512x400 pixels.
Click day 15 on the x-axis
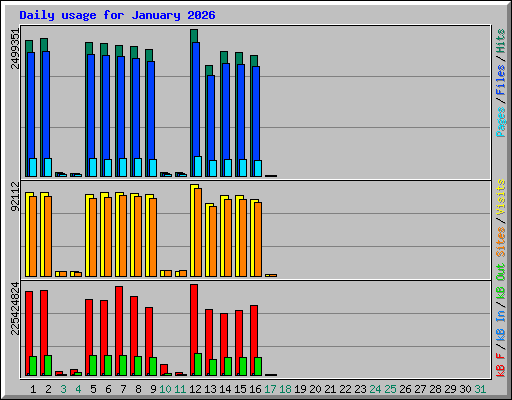click(x=240, y=389)
